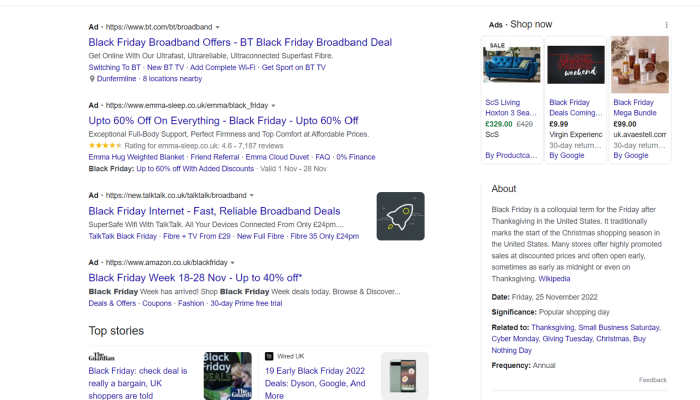The width and height of the screenshot is (700, 400).
Task: Click the ScS blue sofa product image
Action: pos(512,65)
